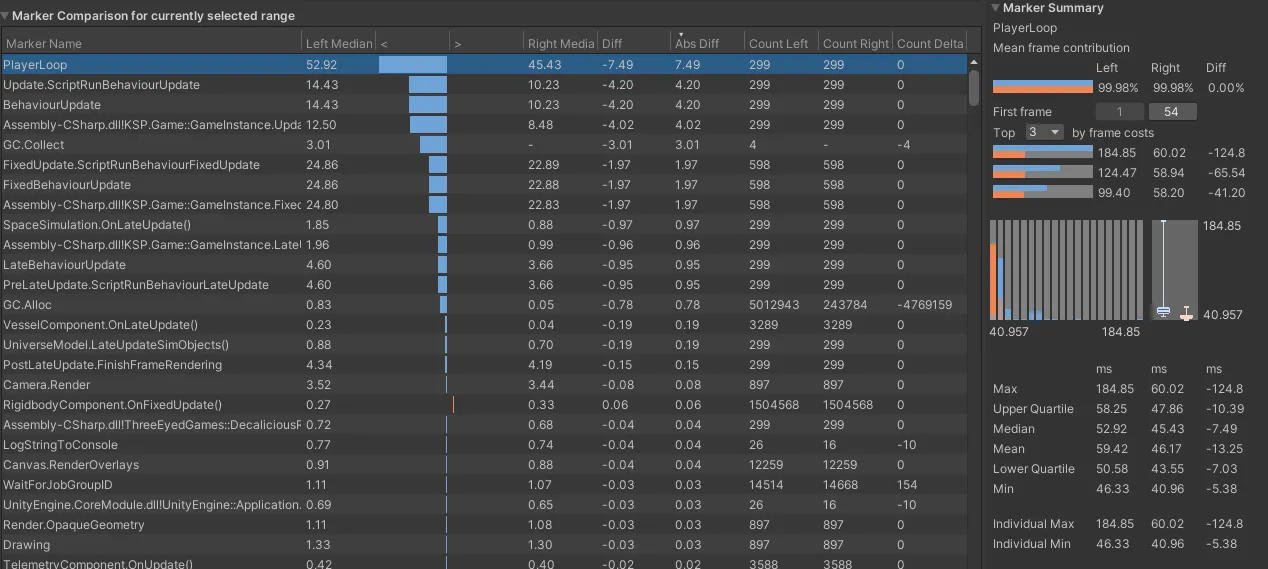The height and width of the screenshot is (569, 1268).
Task: Select the Drawing marker row
Action: [484, 544]
